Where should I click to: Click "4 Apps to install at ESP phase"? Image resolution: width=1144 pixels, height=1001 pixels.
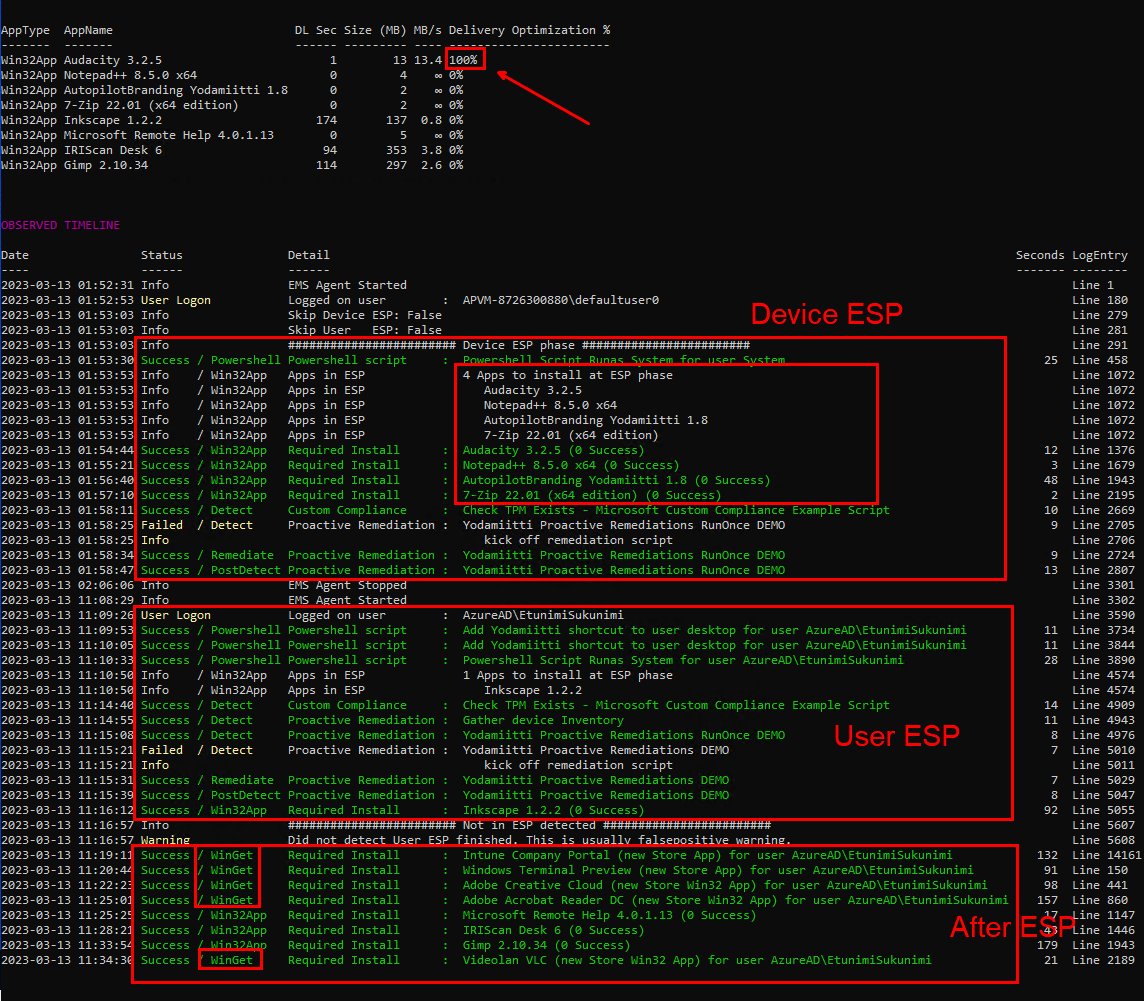(568, 374)
